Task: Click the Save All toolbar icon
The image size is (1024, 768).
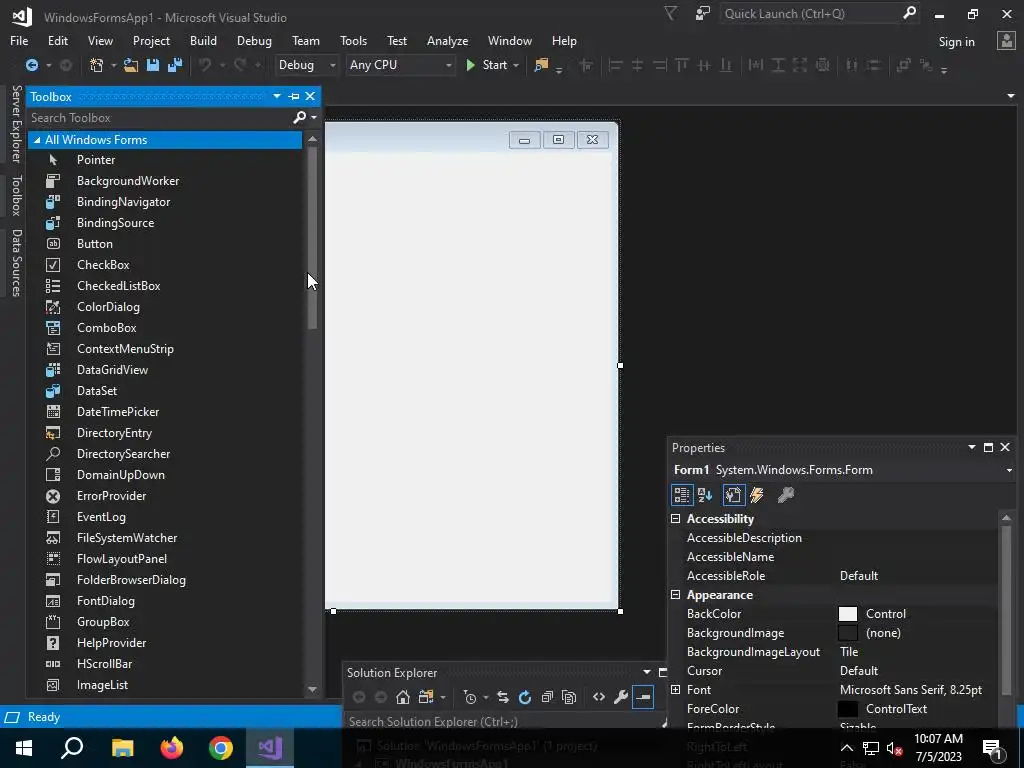Action: 175,65
